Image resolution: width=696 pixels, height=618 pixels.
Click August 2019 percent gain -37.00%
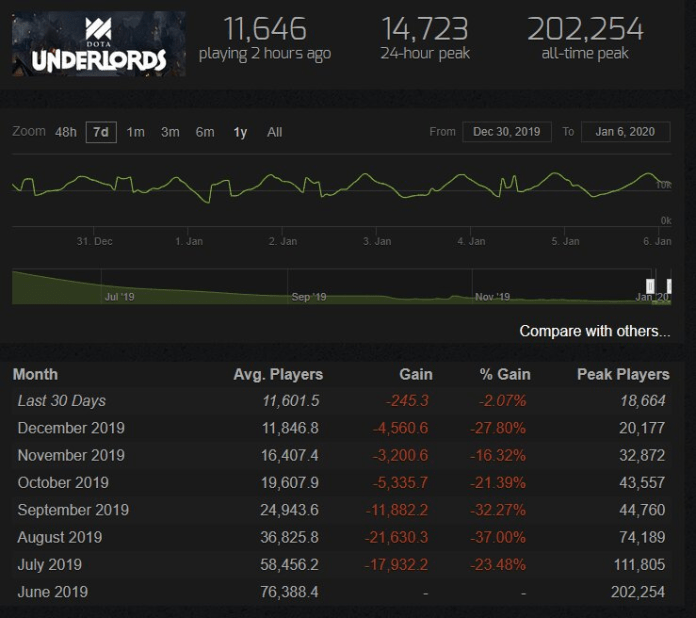pos(498,538)
